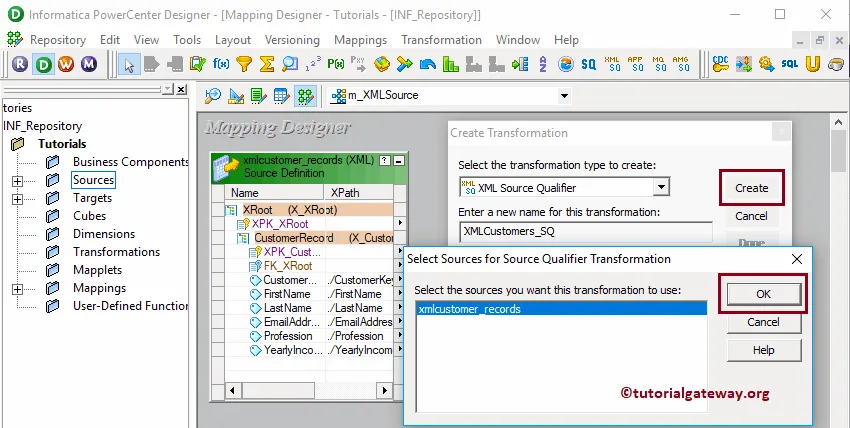This screenshot has width=850, height=428.
Task: Add a Sequence Generator 123 icon
Action: click(x=313, y=64)
